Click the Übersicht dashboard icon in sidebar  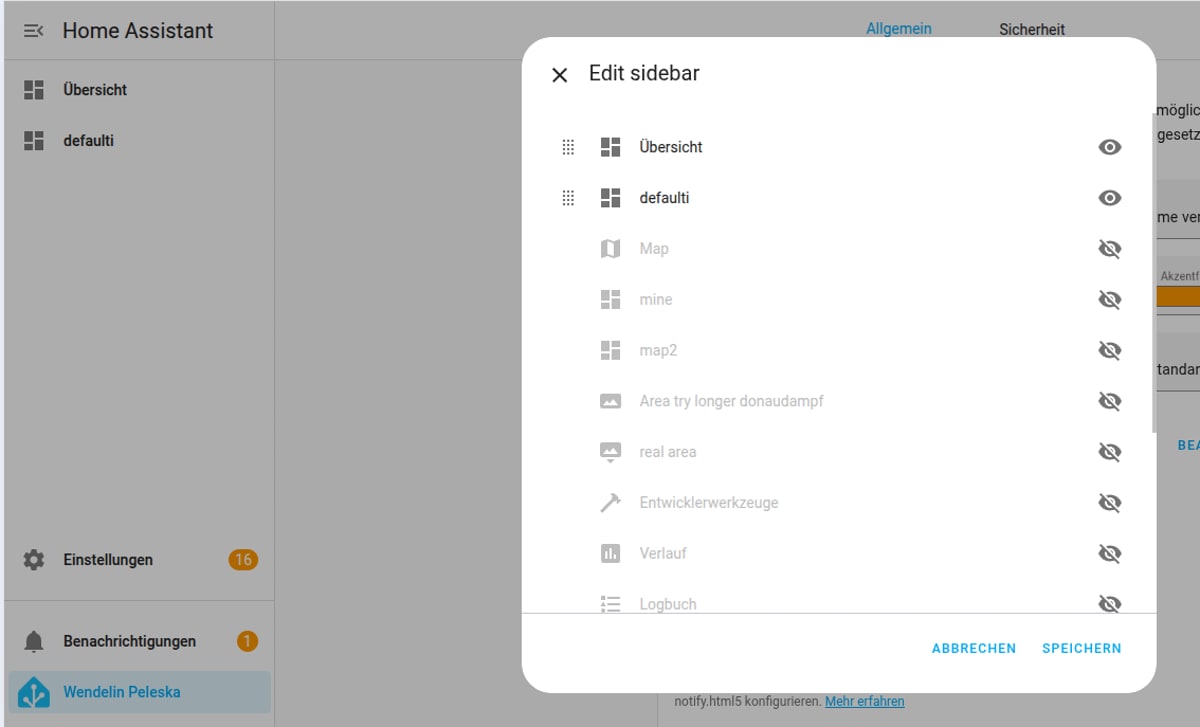pyautogui.click(x=34, y=90)
